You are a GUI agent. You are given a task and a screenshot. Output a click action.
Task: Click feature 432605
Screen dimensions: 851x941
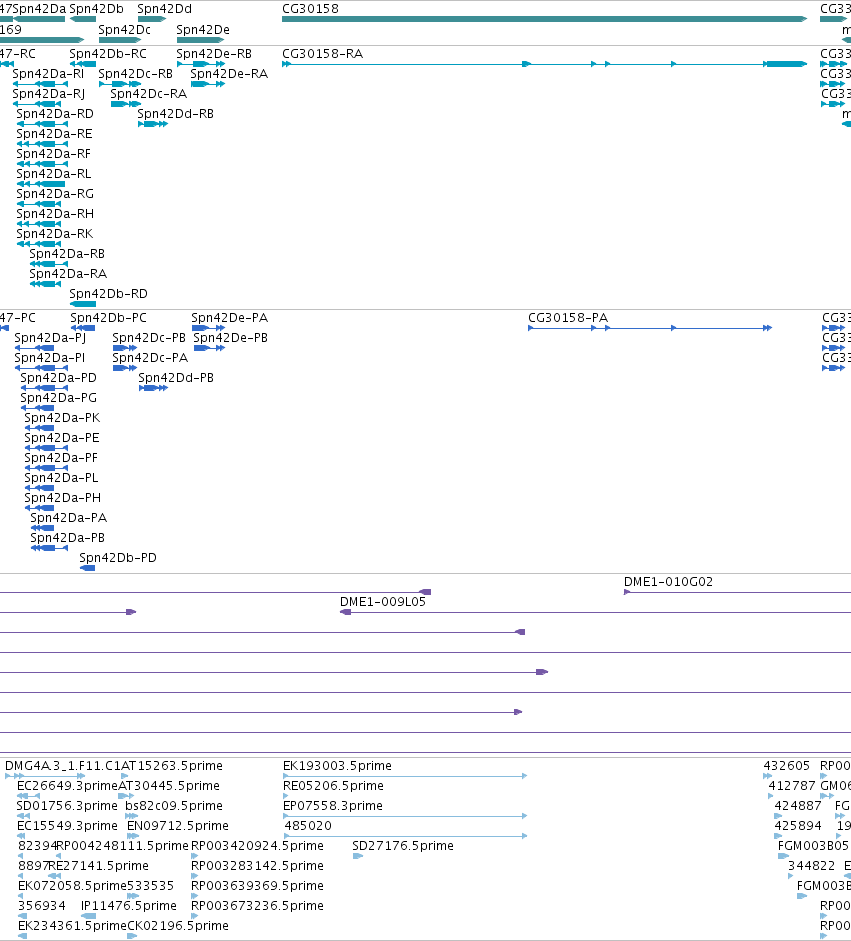pos(787,766)
